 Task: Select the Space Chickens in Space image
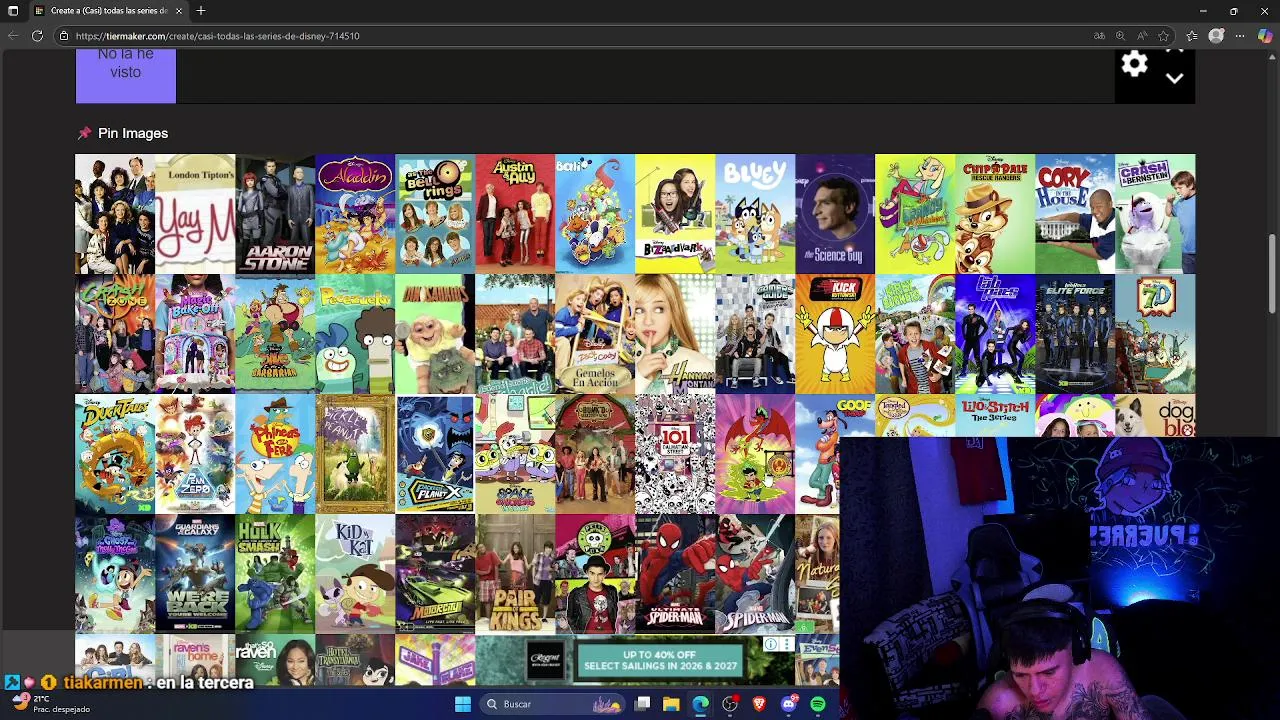[515, 453]
